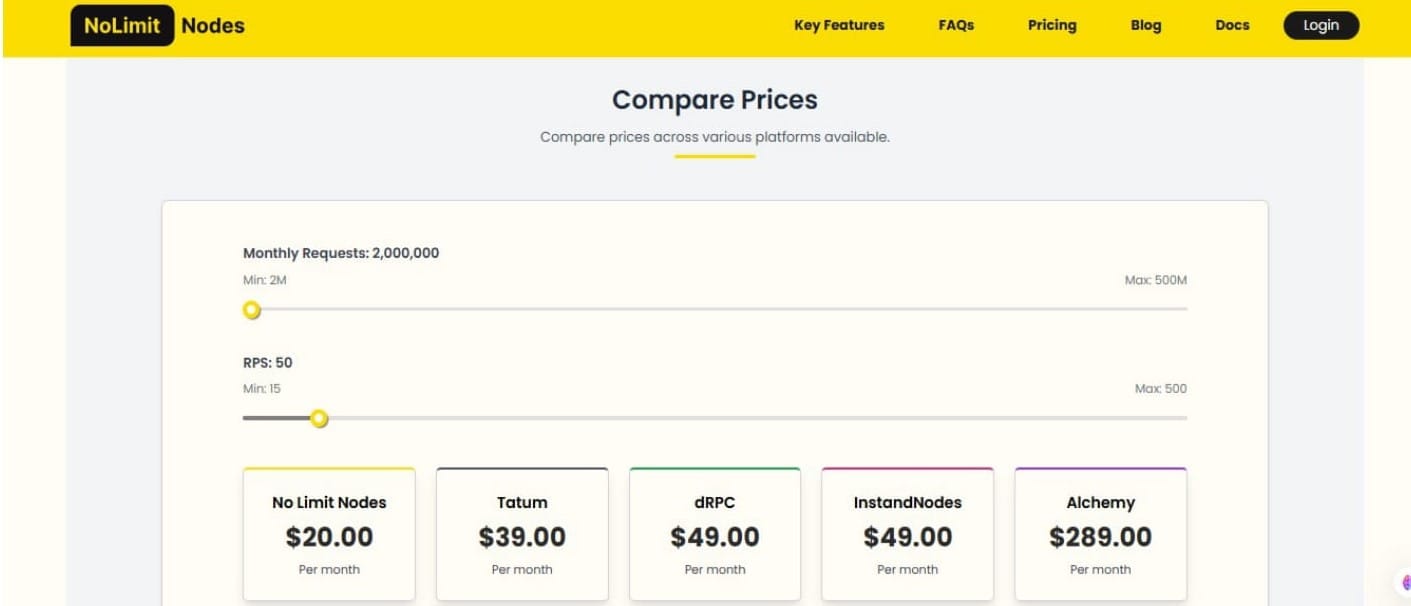
Task: Select the InstandNodes price card
Action: point(908,534)
